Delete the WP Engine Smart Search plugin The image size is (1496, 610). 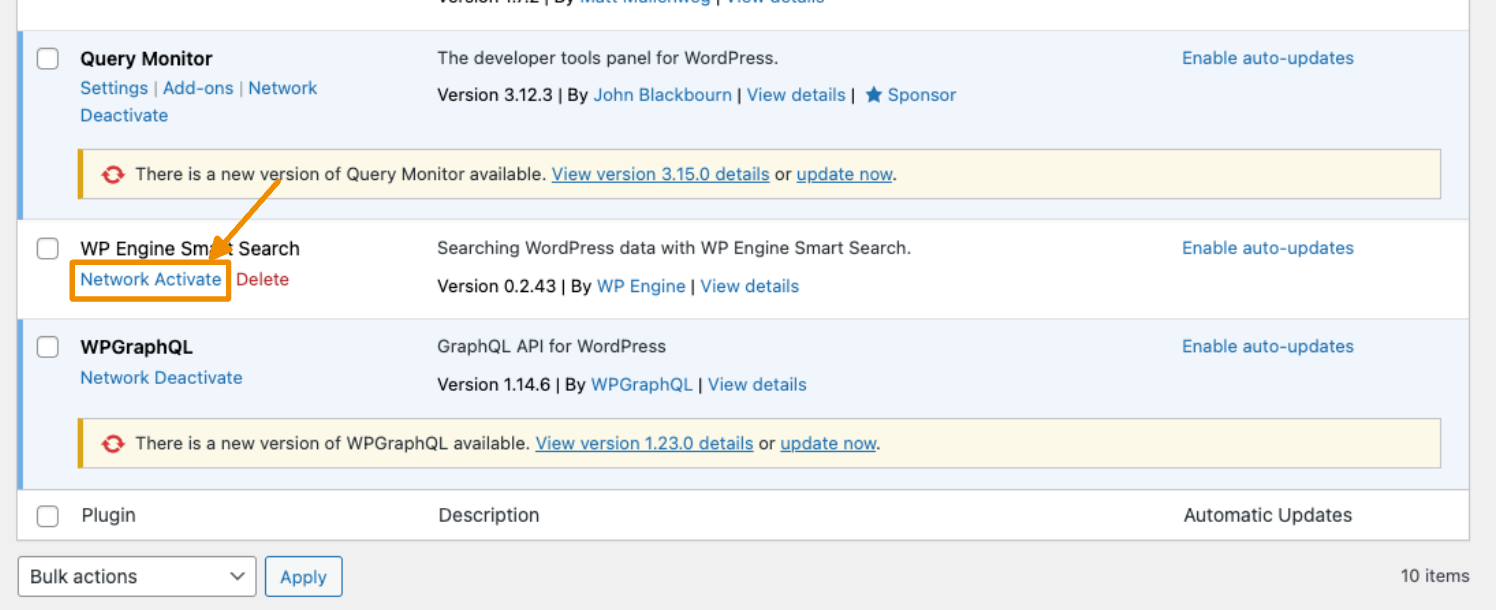point(263,279)
